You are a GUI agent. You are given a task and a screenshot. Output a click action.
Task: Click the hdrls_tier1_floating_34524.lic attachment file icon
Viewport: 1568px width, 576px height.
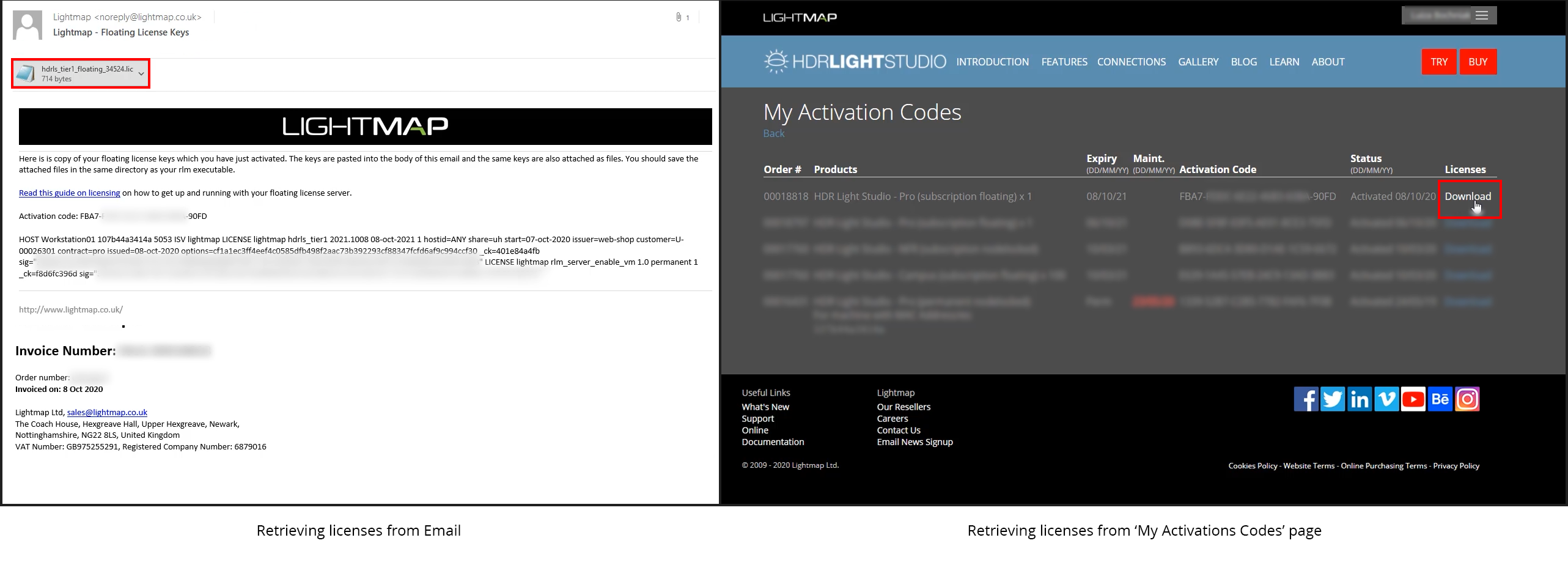point(26,74)
